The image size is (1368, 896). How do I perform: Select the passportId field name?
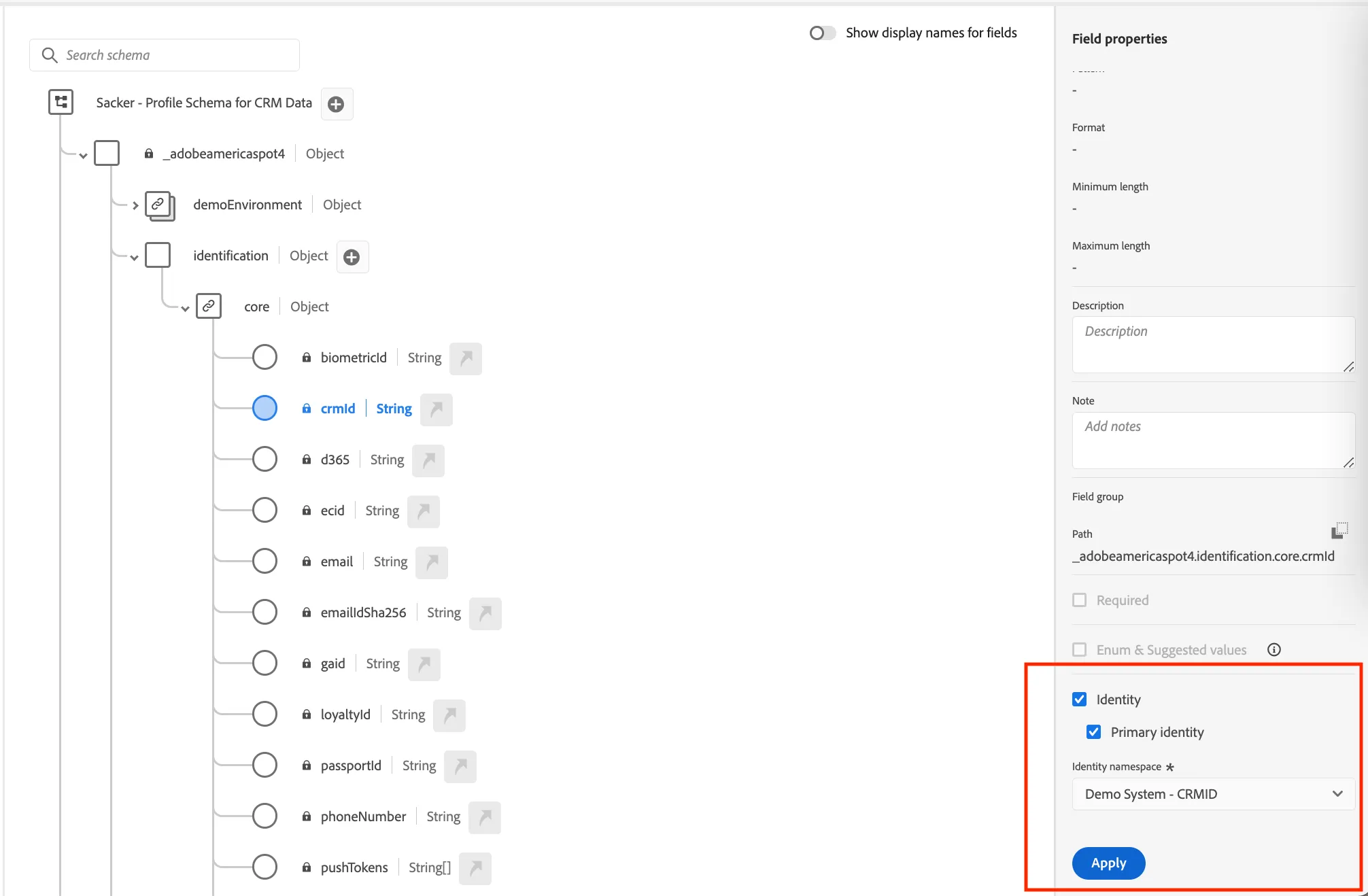point(351,765)
